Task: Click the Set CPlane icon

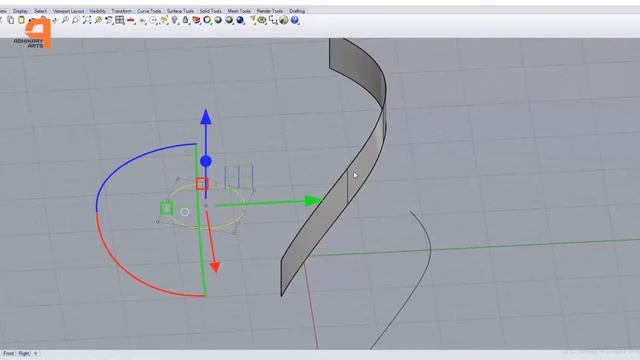Action: point(142,20)
